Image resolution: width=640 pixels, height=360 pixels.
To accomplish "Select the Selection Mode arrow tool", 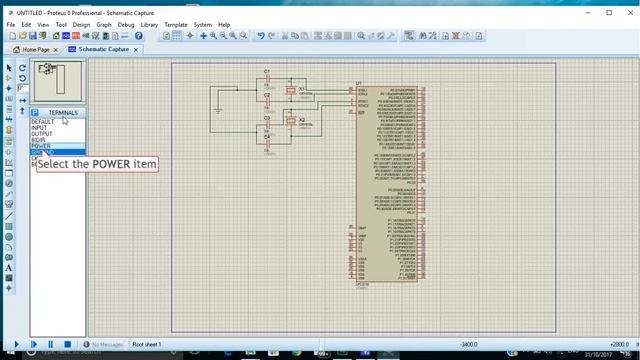I will (x=9, y=68).
